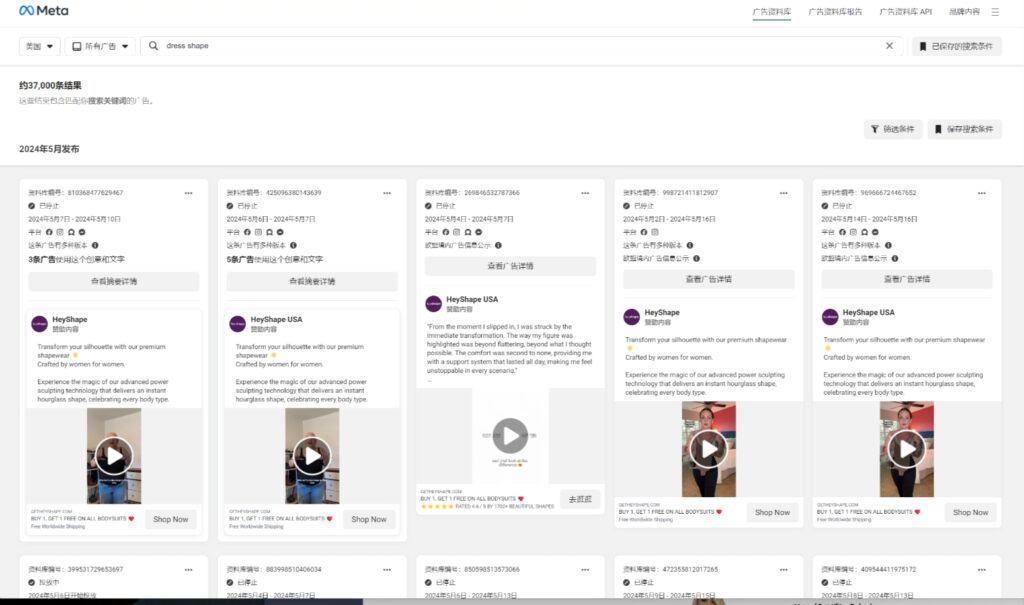This screenshot has height=605, width=1024.
Task: View ad details for ad 269846532787366
Action: pos(510,266)
